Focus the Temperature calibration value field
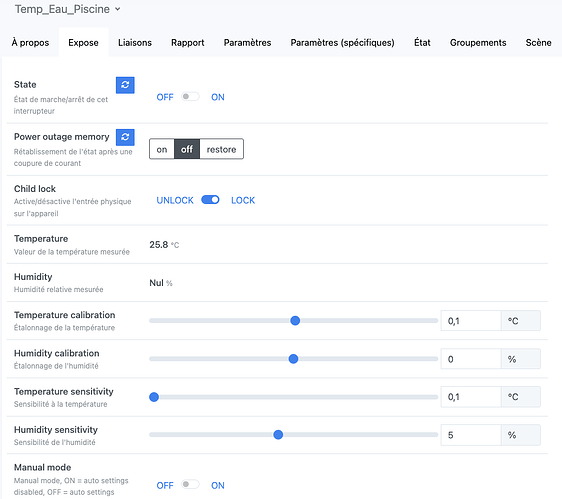 pyautogui.click(x=471, y=320)
